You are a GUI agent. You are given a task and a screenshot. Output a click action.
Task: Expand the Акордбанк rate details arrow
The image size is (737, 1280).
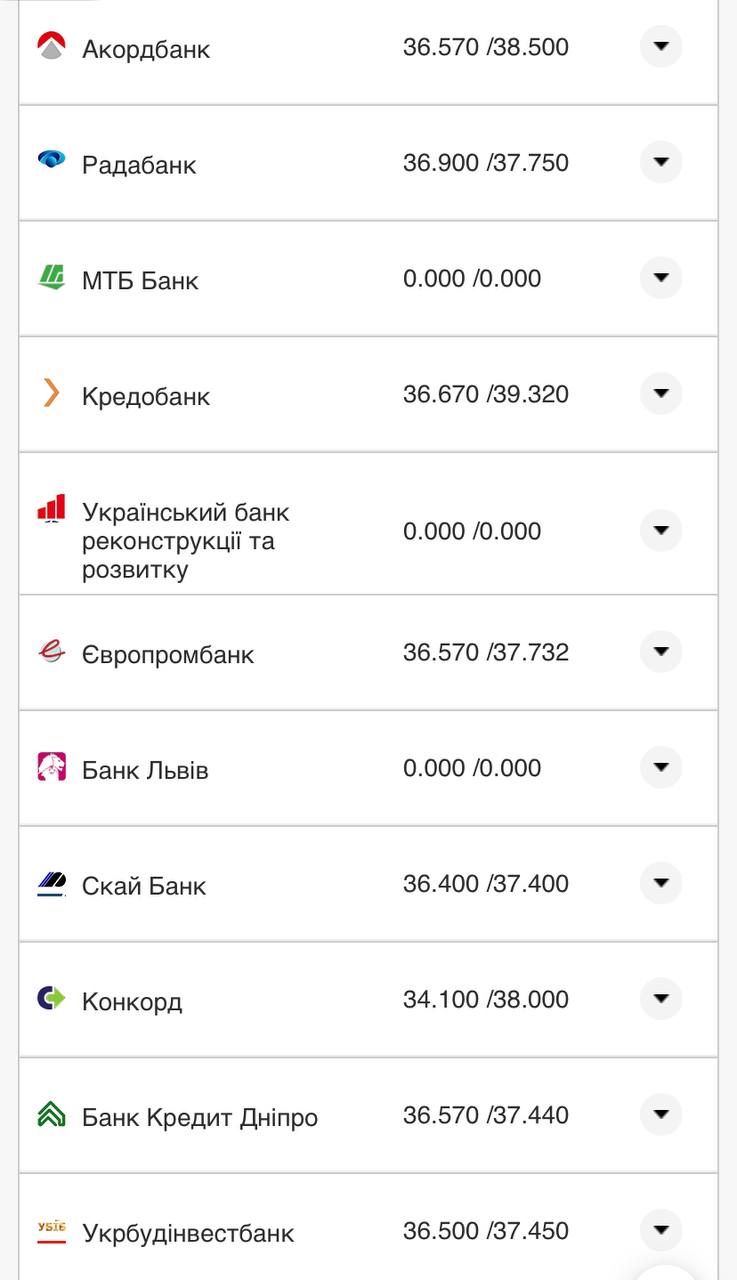660,46
